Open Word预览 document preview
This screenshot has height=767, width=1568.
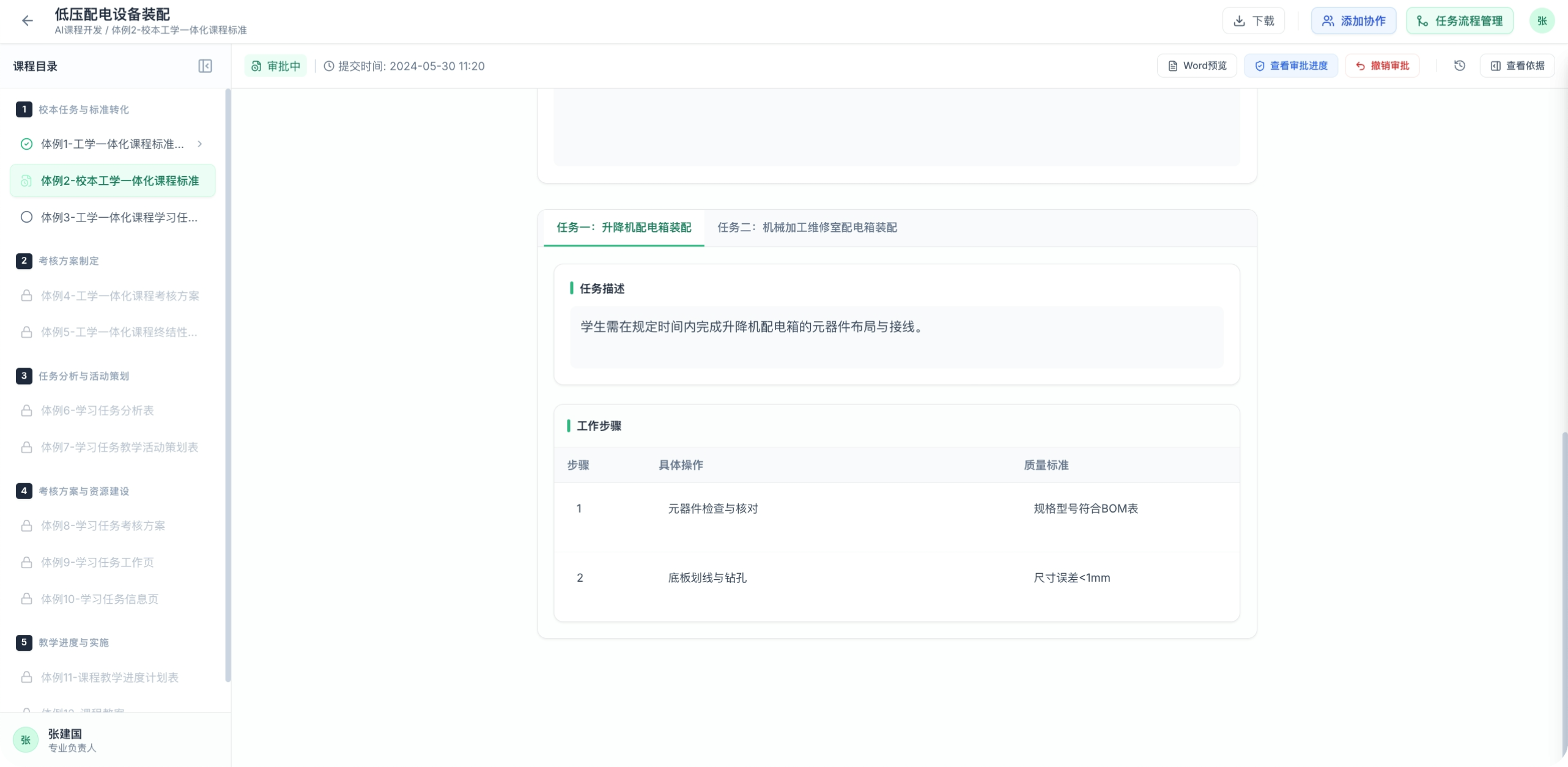(x=1196, y=65)
